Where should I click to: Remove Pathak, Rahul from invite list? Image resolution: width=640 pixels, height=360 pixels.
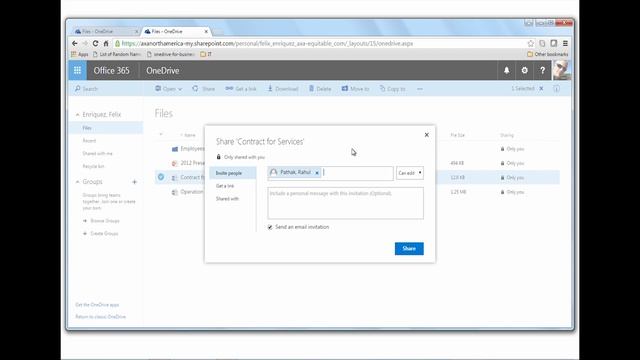pos(317,173)
